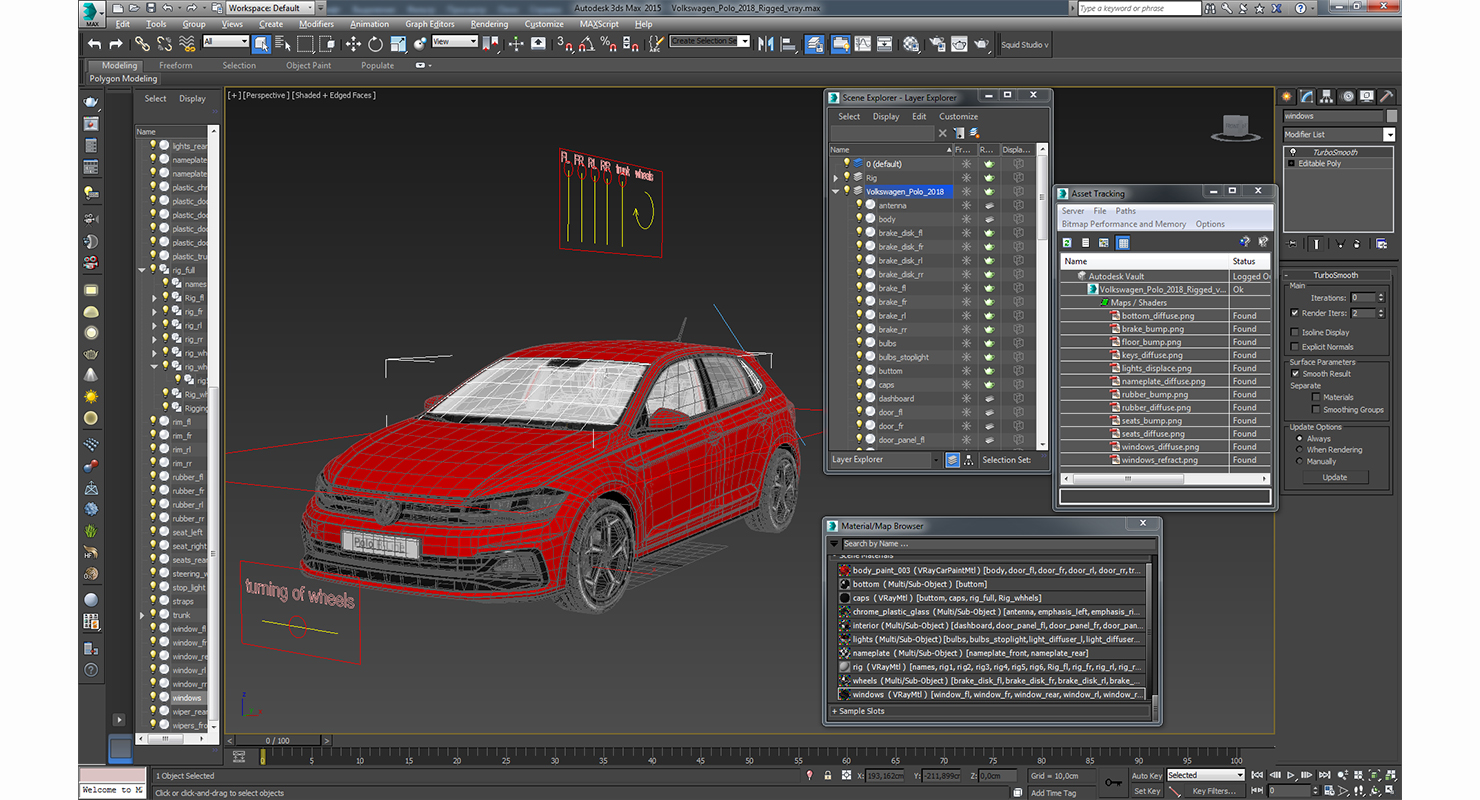Image resolution: width=1480 pixels, height=800 pixels.
Task: Enable Explicit Normals checkbox
Action: pos(1295,347)
